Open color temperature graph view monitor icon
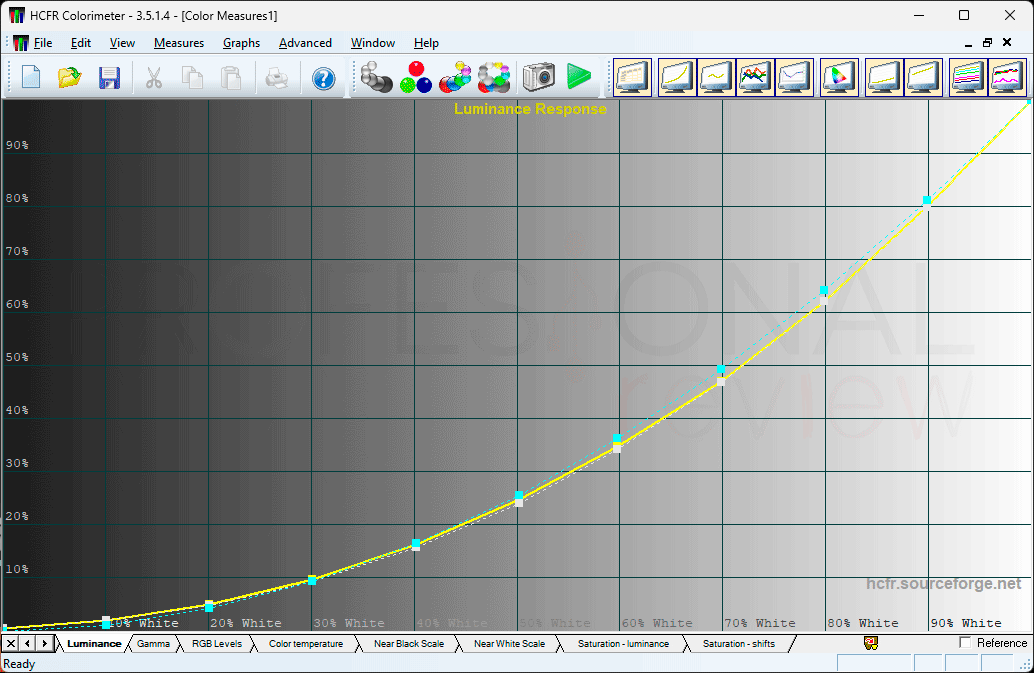1034x673 pixels. point(794,77)
